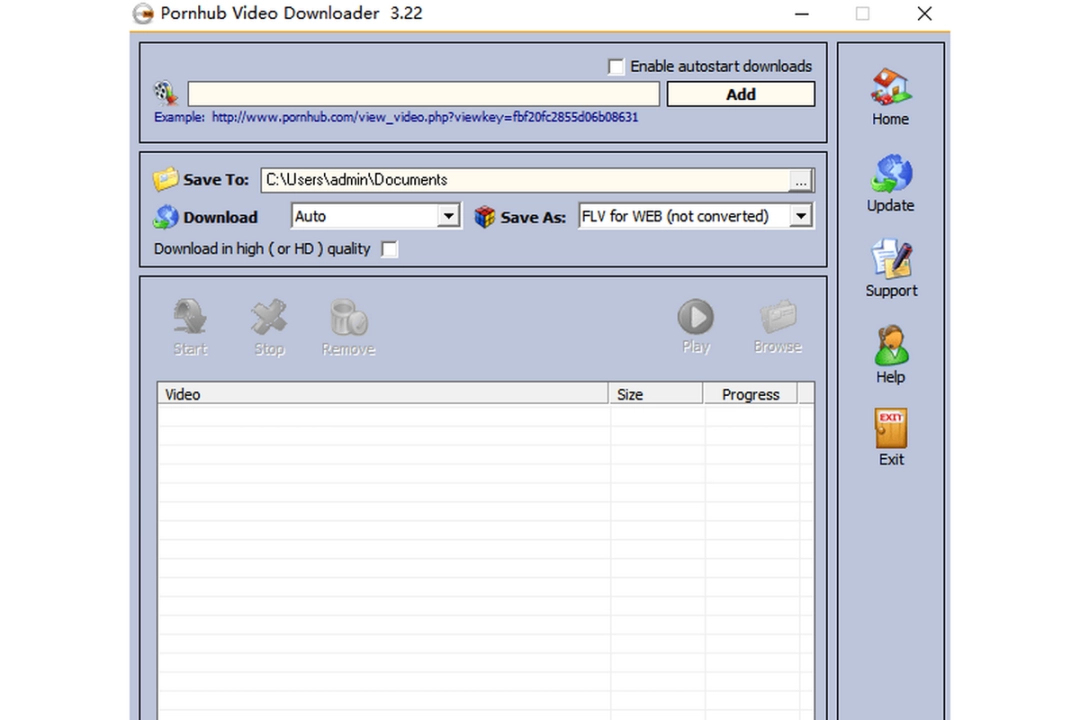Screen dimensions: 1080x720
Task: Open Support from the right sidebar
Action: 890,266
